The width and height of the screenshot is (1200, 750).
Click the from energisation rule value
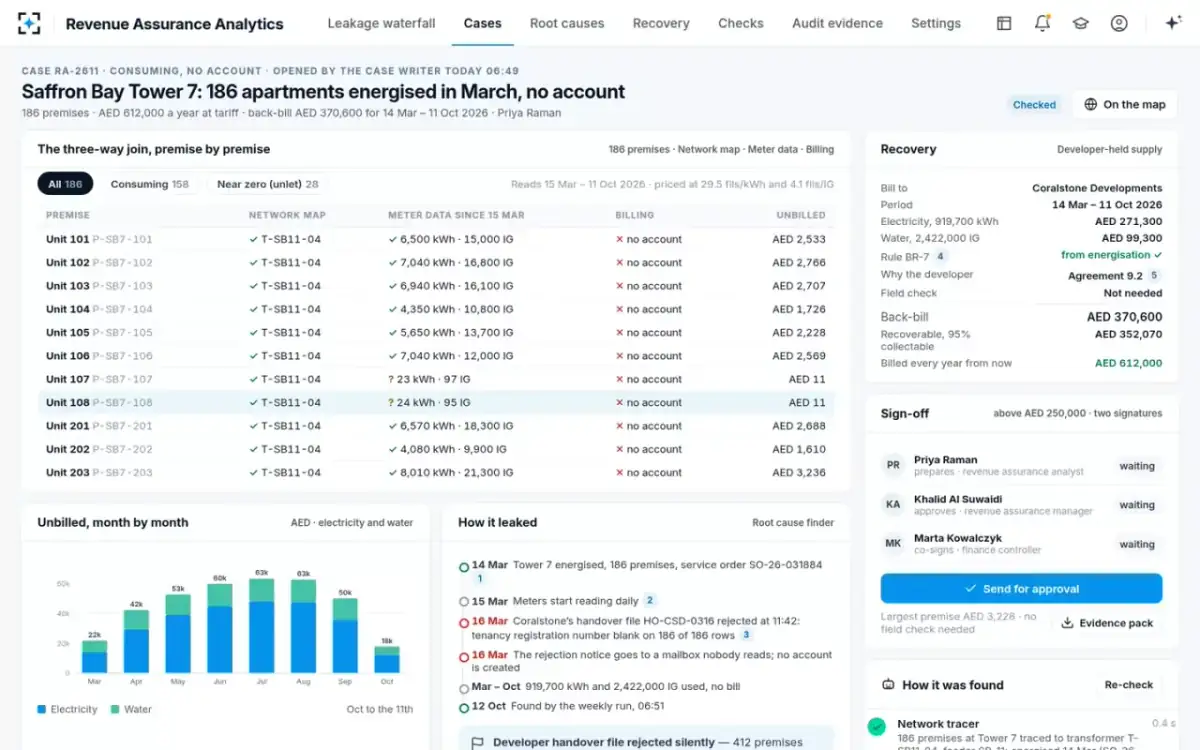[x=1111, y=255]
